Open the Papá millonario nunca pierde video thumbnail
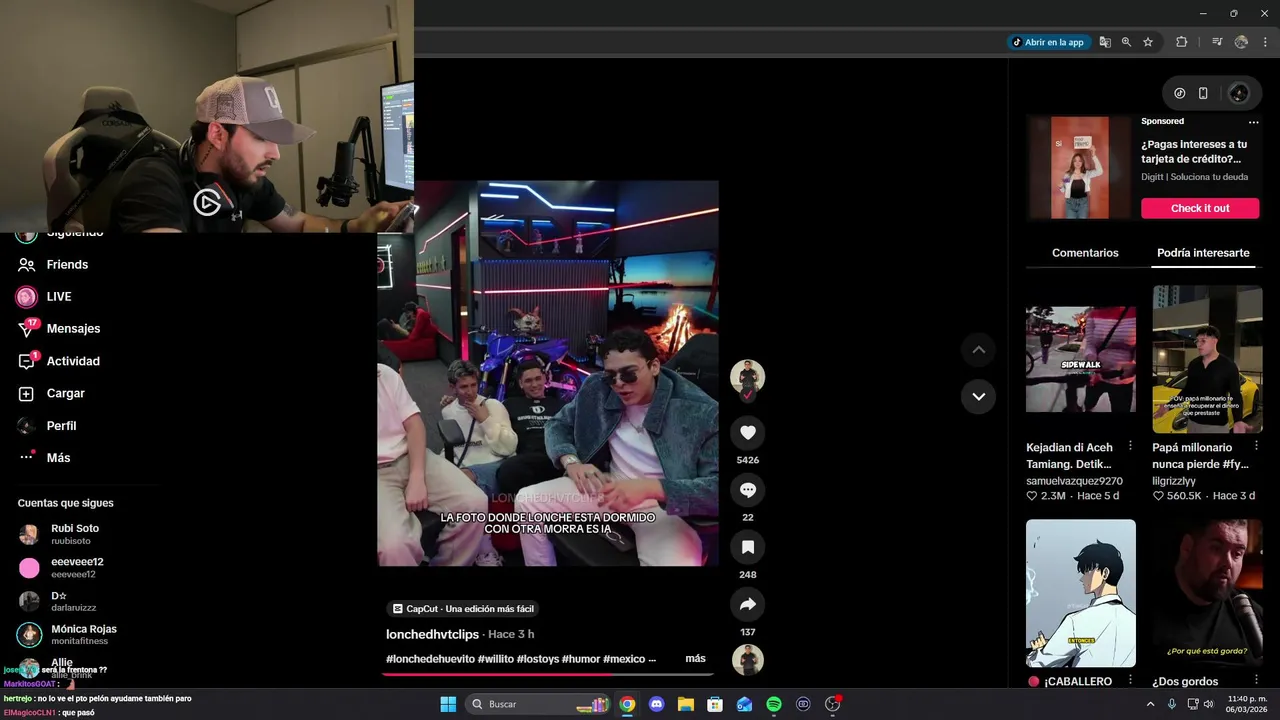 (x=1207, y=359)
